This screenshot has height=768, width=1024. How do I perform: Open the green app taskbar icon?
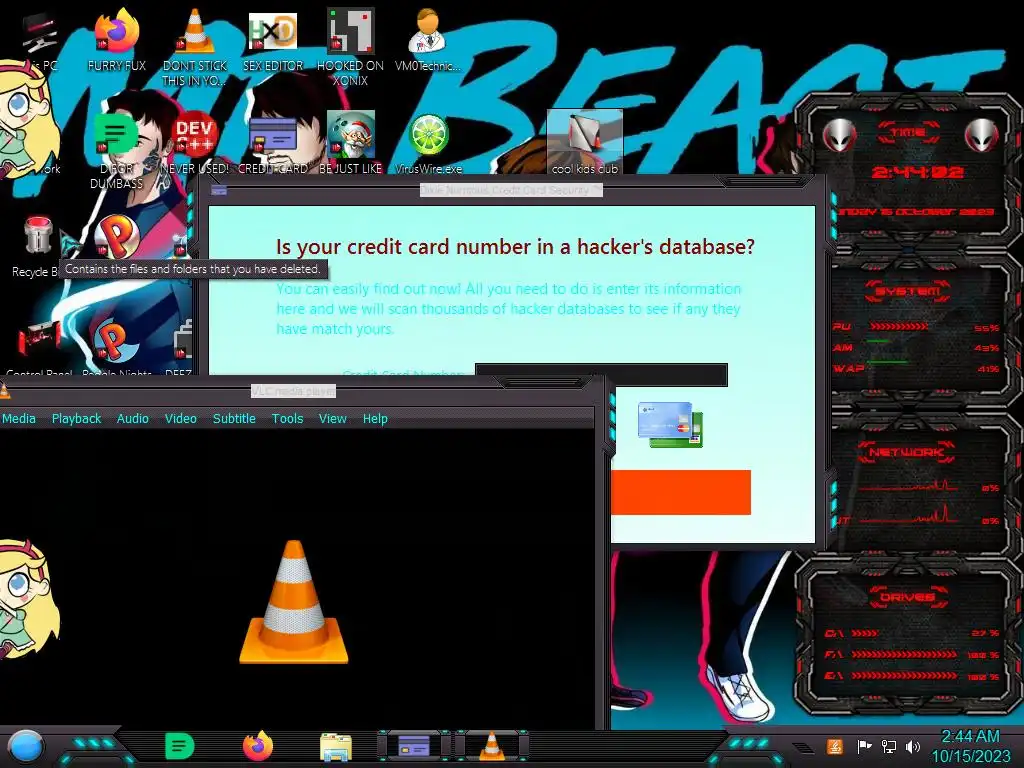180,746
